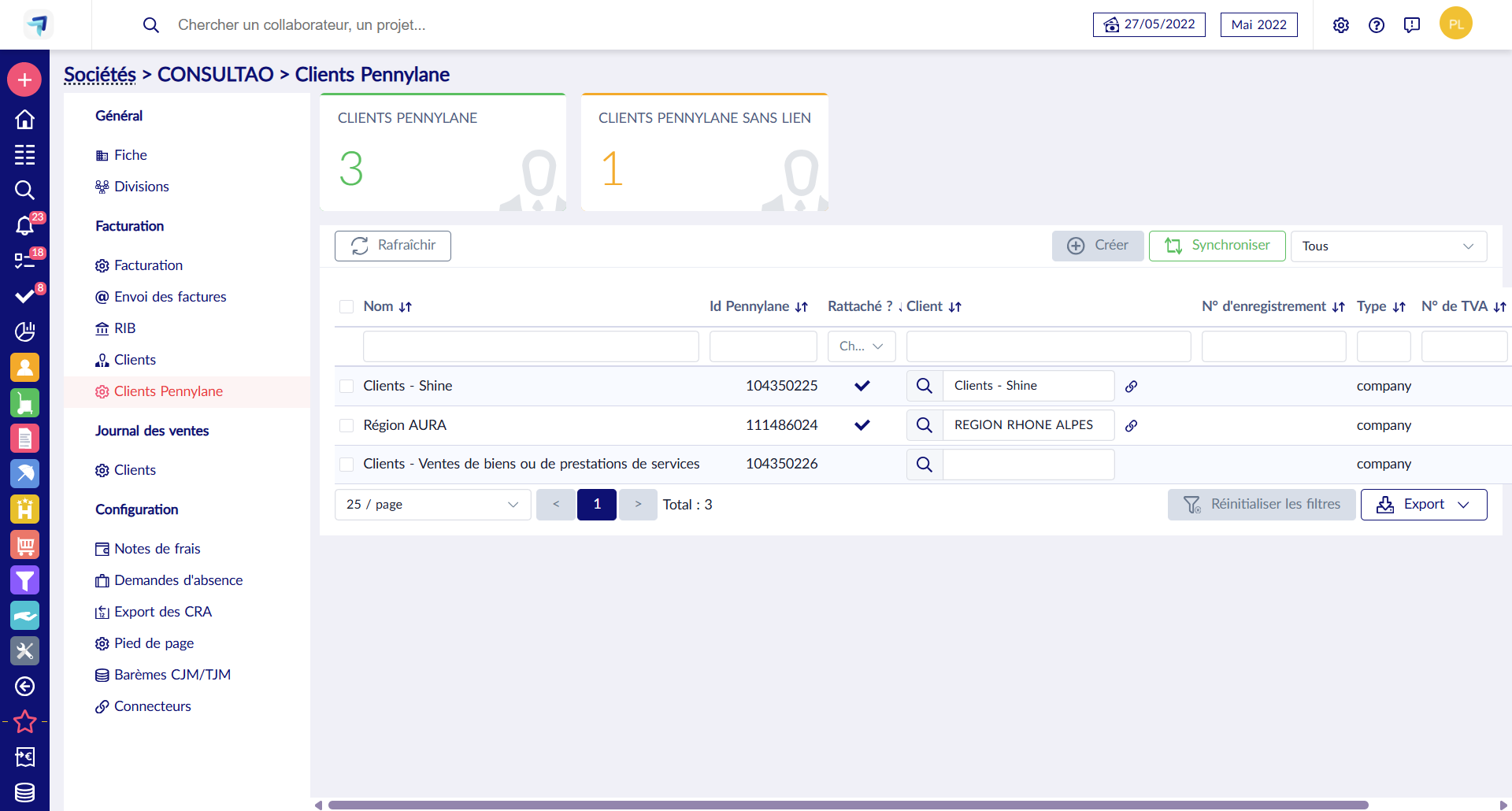Image resolution: width=1512 pixels, height=811 pixels.
Task: Focus the Nom column filter field
Action: pyautogui.click(x=531, y=346)
